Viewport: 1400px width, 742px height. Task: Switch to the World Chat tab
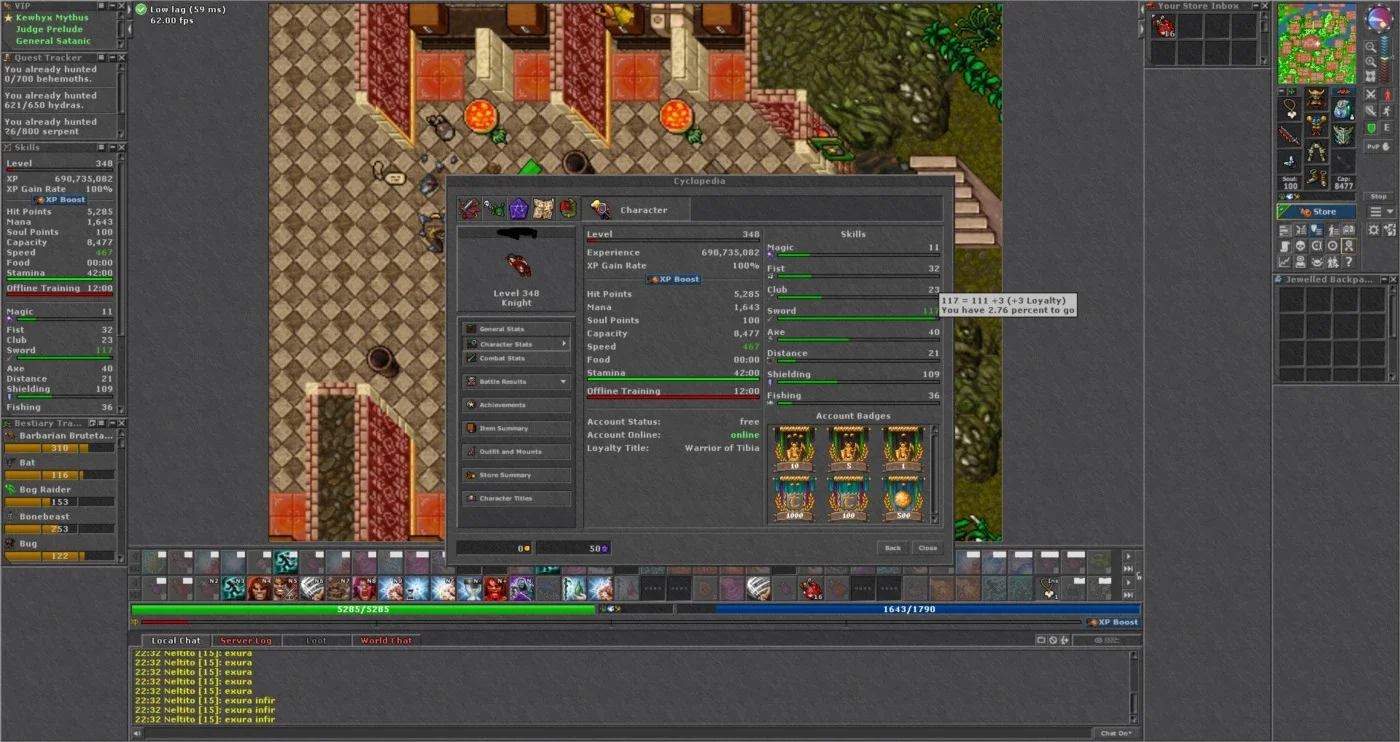point(386,640)
